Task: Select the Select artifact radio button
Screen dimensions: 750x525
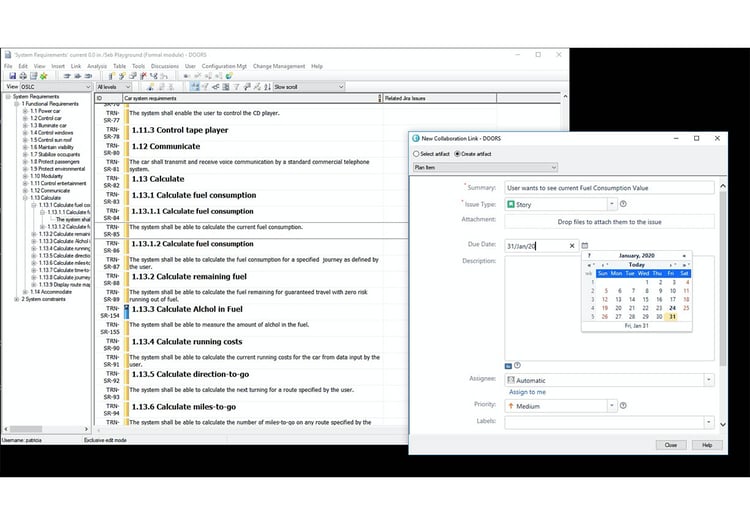Action: 416,154
